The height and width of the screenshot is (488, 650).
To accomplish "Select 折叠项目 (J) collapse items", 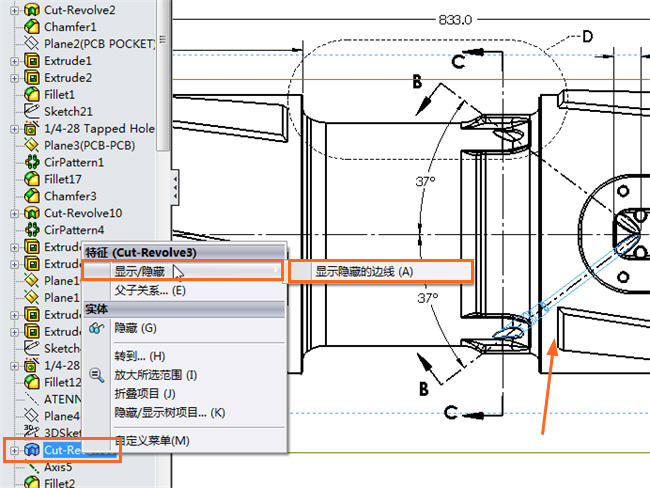I will 146,393.
